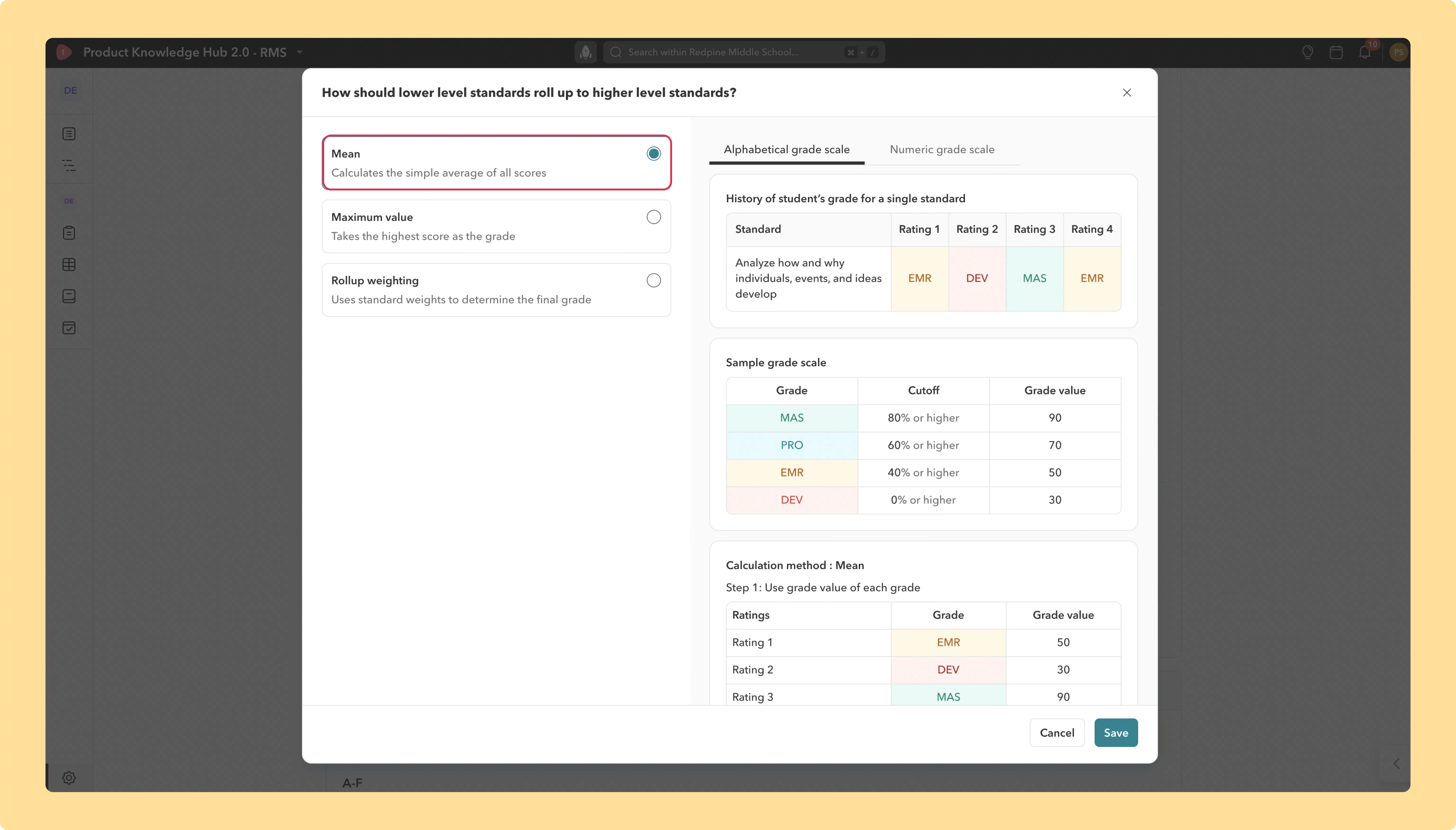Open the notifications bell
The height and width of the screenshot is (830, 1456).
[x=1364, y=52]
